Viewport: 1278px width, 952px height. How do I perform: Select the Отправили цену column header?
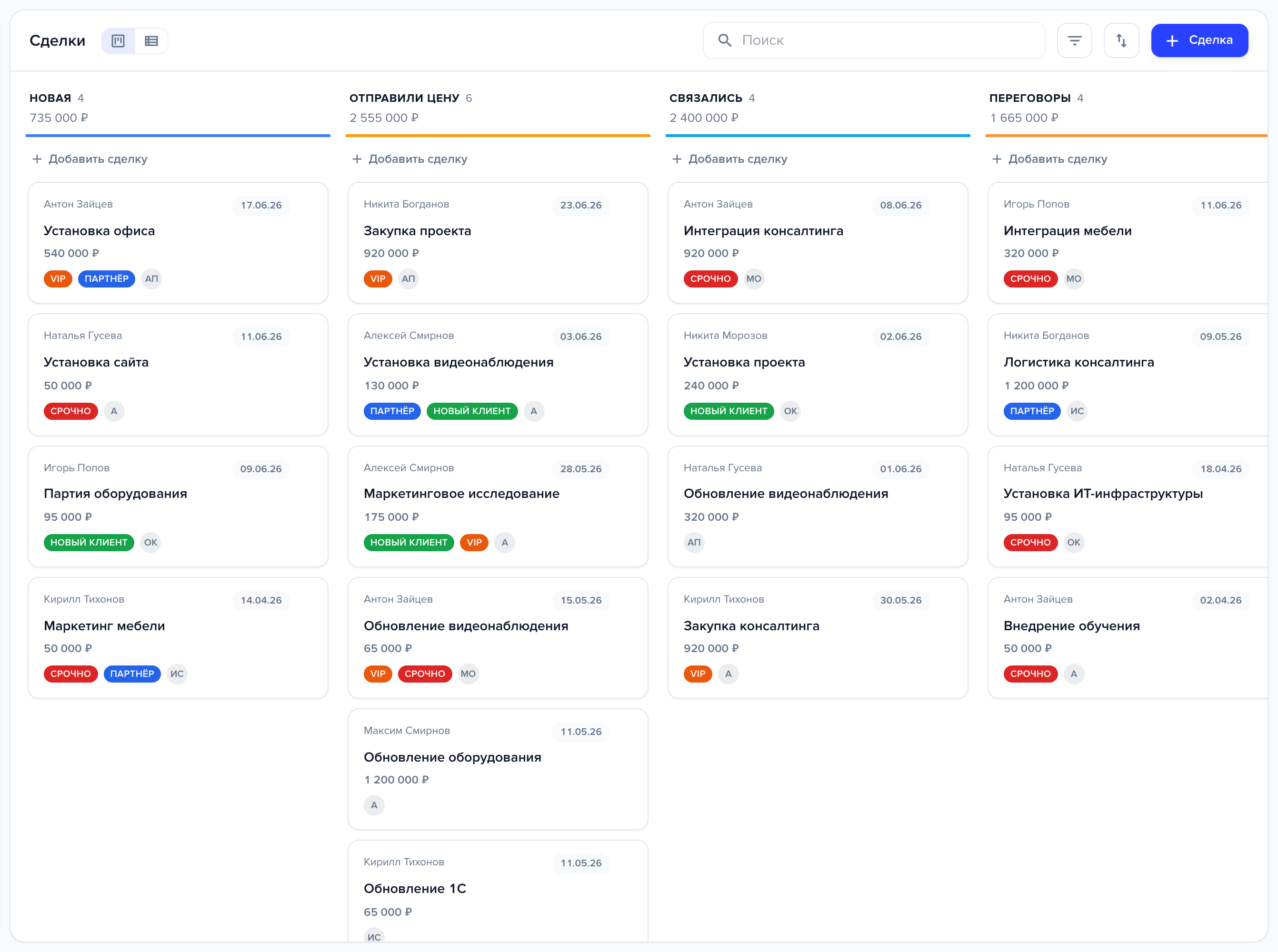pyautogui.click(x=404, y=98)
